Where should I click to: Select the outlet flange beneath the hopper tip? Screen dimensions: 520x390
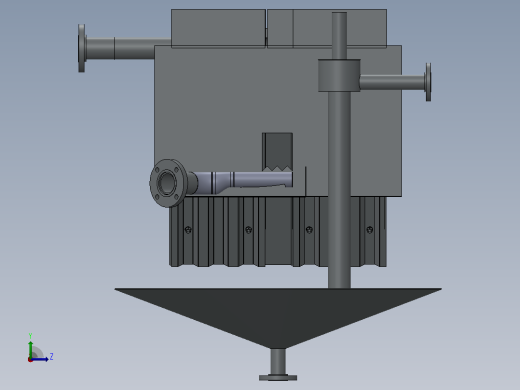tap(278, 378)
